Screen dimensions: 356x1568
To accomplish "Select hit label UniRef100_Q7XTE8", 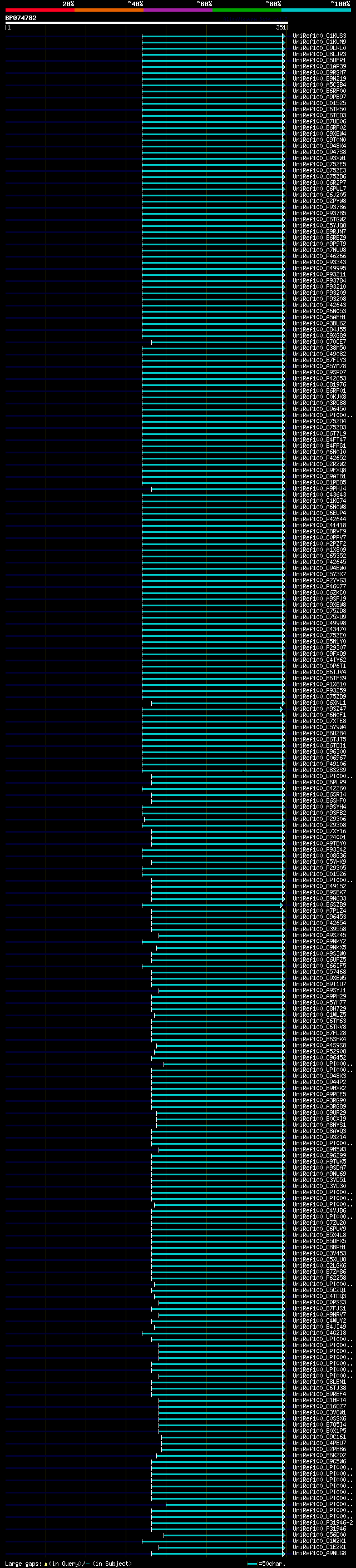I will [319, 721].
